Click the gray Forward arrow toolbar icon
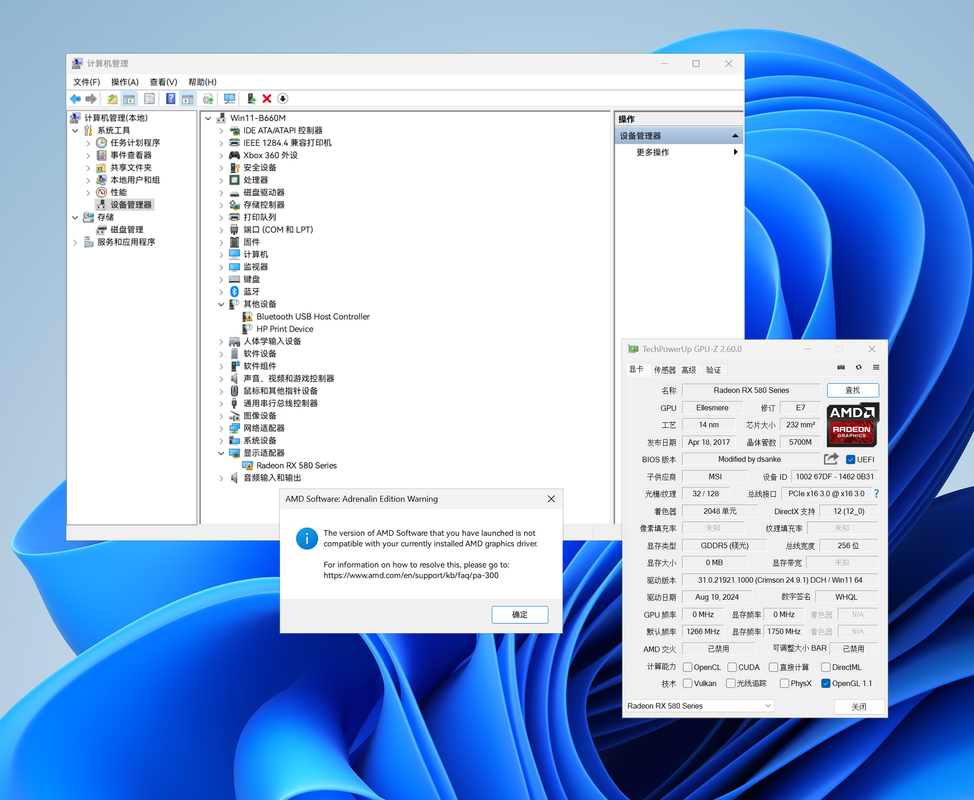974x800 pixels. pyautogui.click(x=91, y=99)
